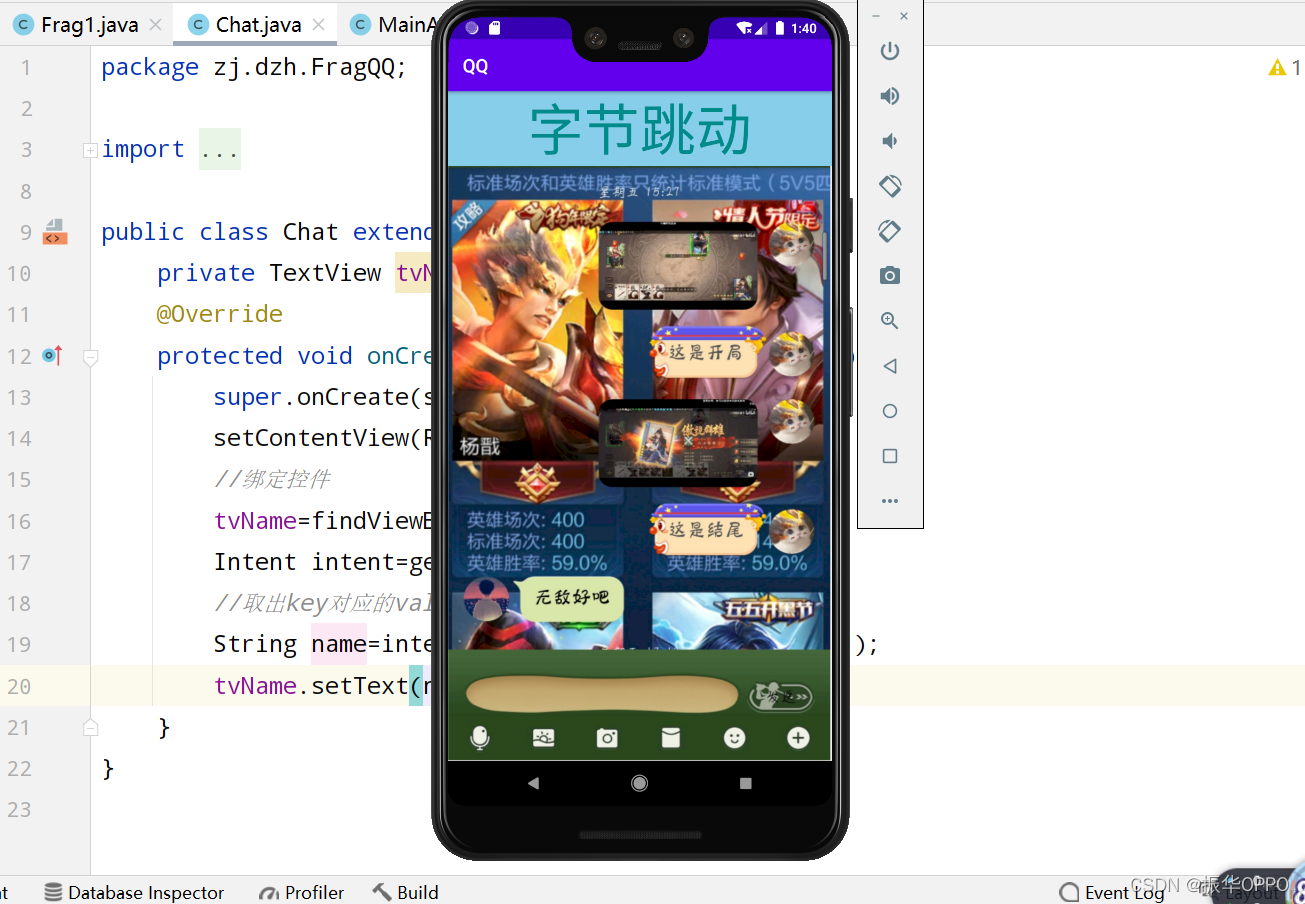Open the emulator extended controls (three dots)
This screenshot has height=904, width=1305.
click(890, 501)
